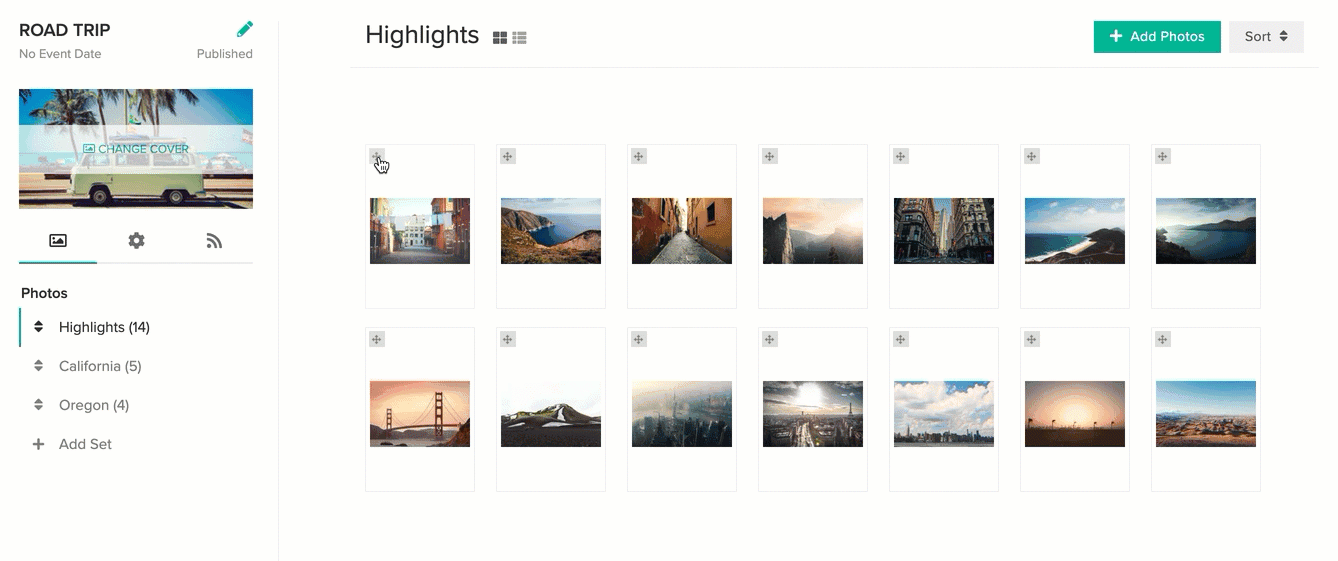This screenshot has height=561, width=1338.
Task: Click the Add Photos button
Action: [x=1157, y=37]
